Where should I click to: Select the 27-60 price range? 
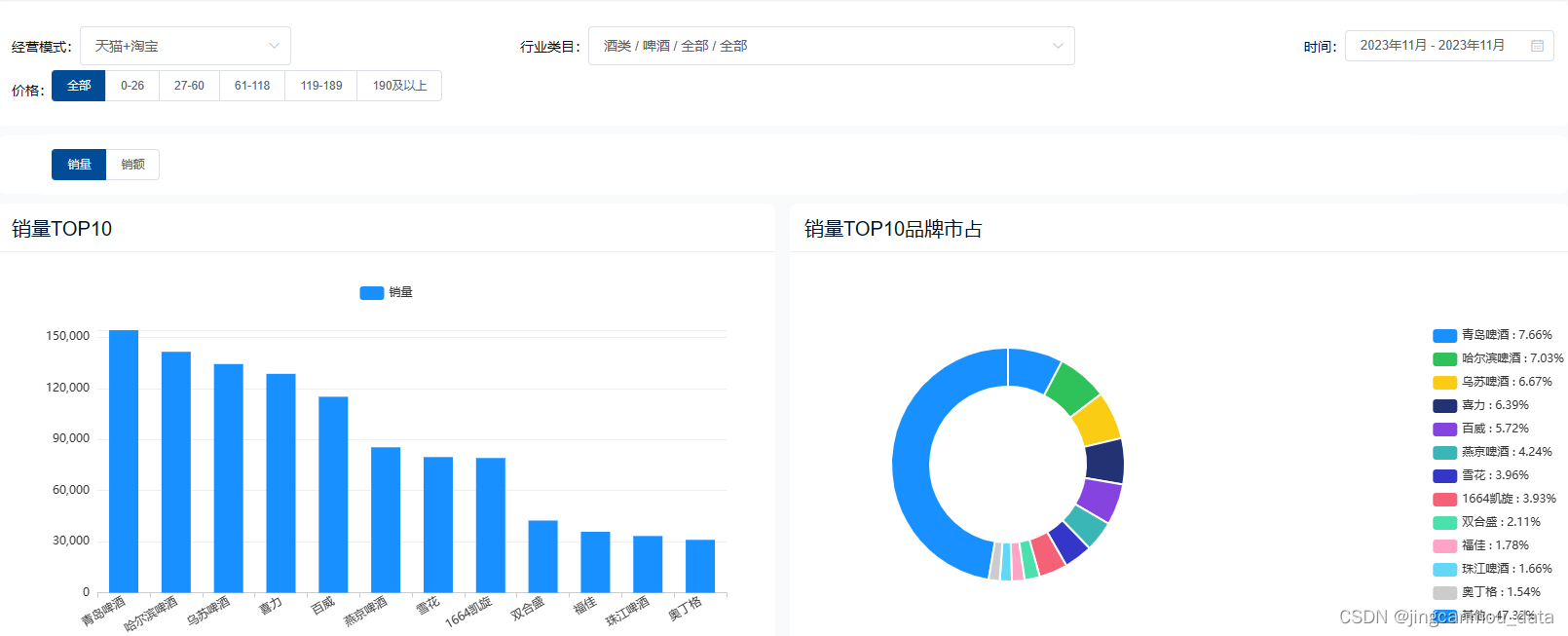click(x=189, y=86)
